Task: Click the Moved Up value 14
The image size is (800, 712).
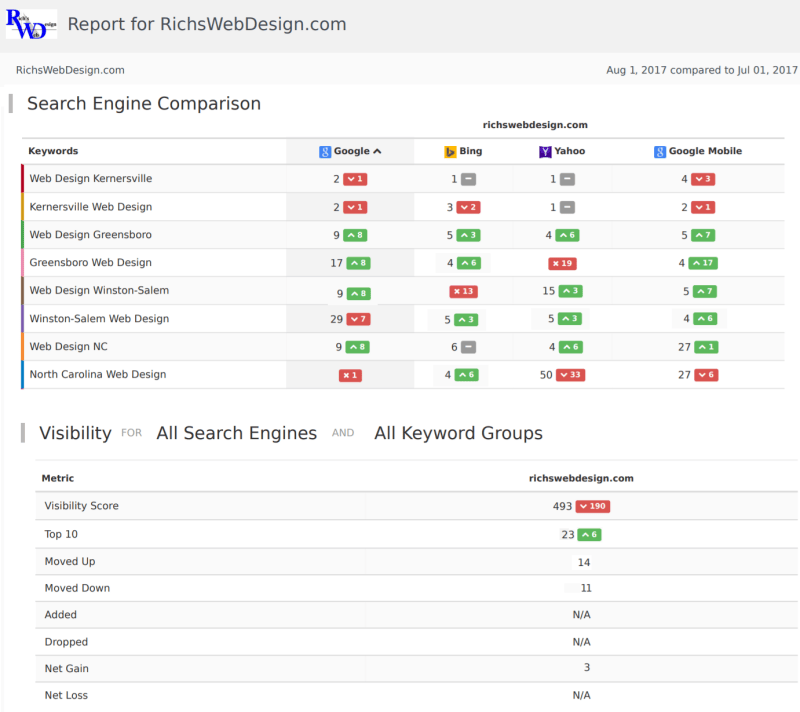Action: [584, 562]
